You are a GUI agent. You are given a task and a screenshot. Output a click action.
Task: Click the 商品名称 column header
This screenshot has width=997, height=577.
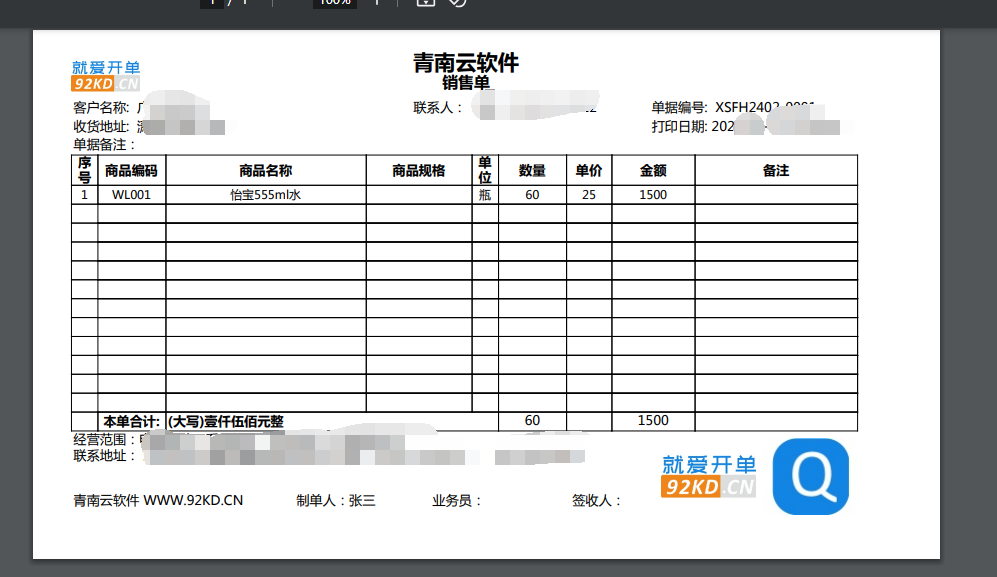(265, 170)
